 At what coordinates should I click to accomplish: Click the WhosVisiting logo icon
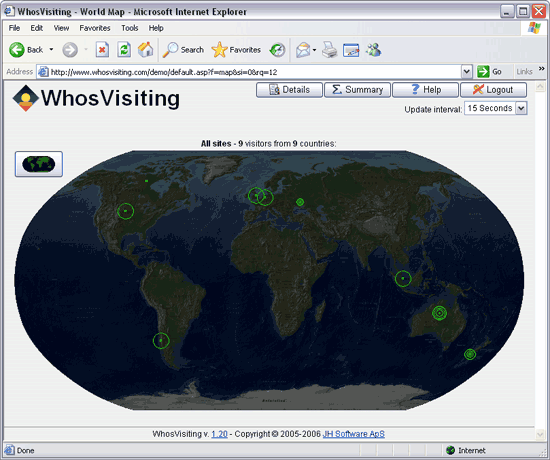coord(25,98)
